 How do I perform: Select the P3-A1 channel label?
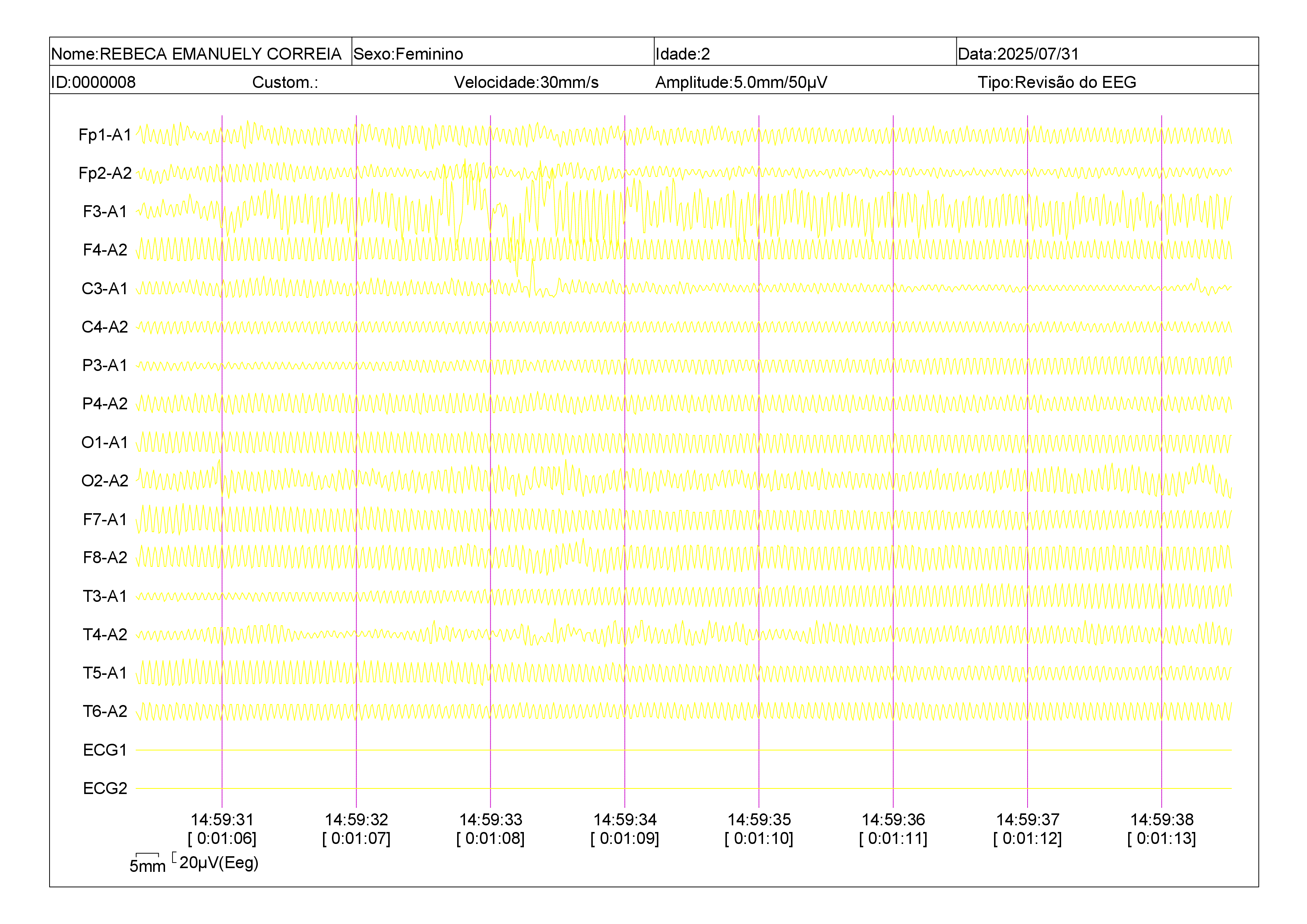point(105,365)
